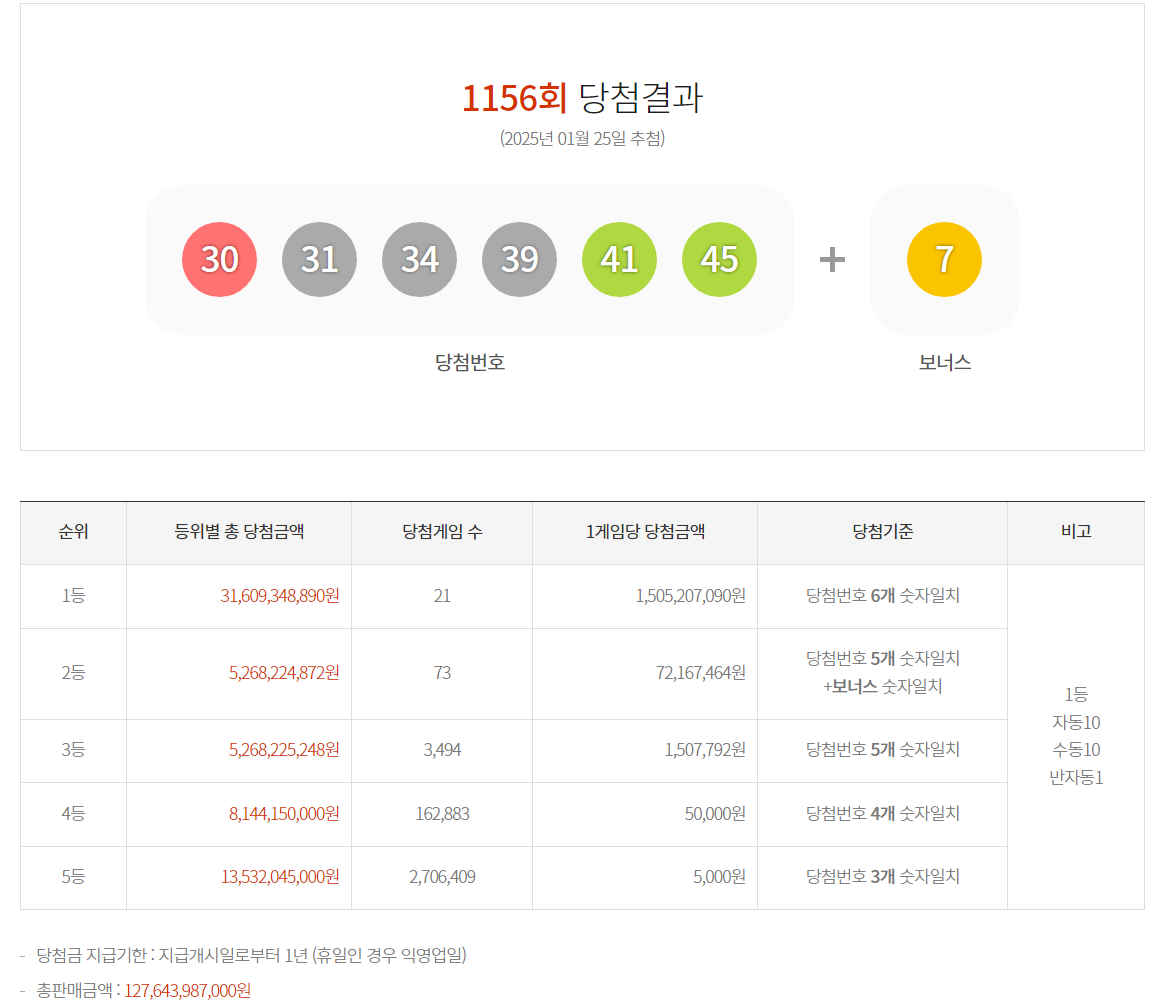Click the total prize '31,609,348,890원'

[279, 596]
